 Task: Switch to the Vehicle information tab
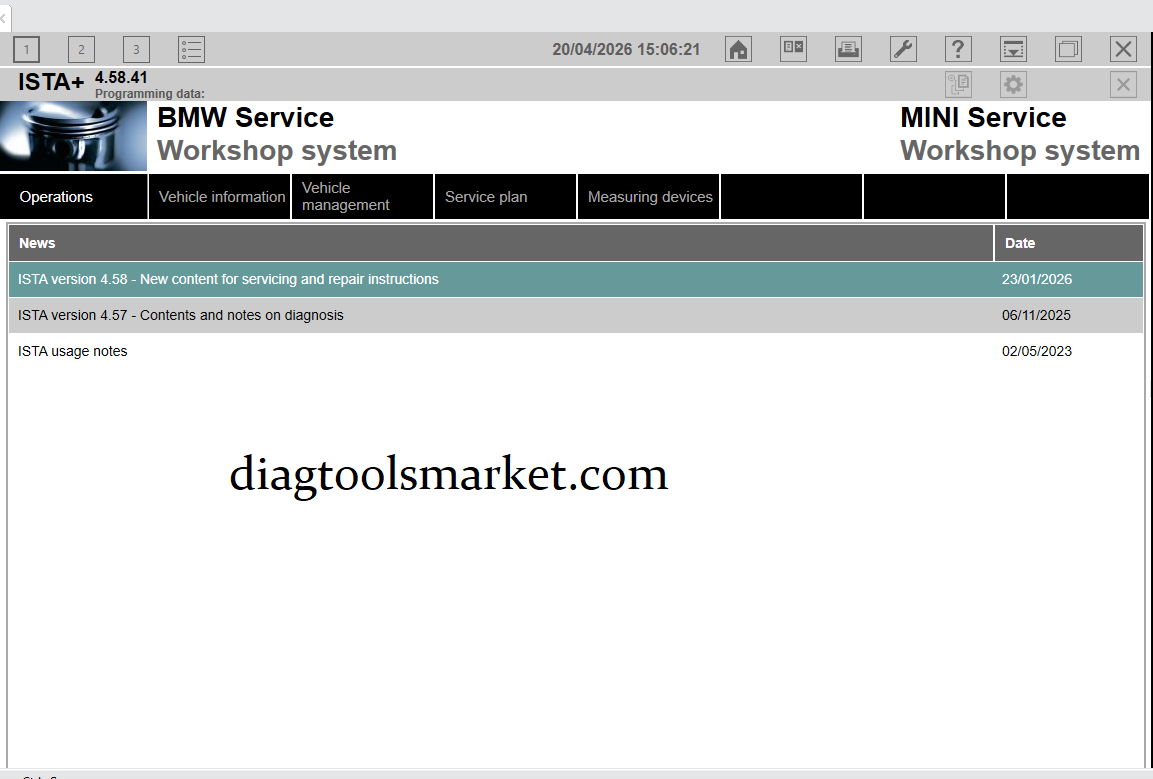click(221, 197)
